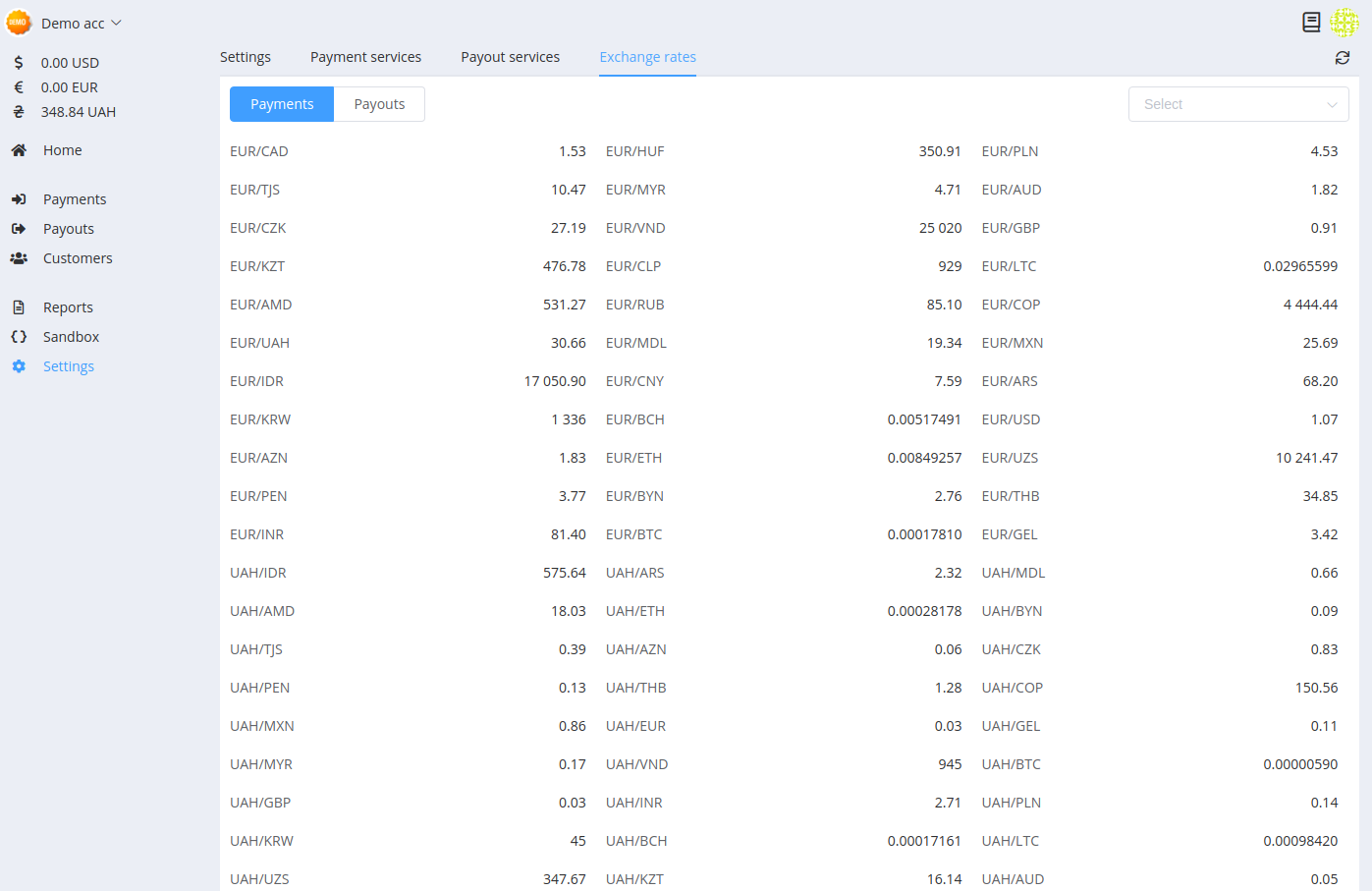Click the Payouts arrow icon in sidebar
Screen dimensions: 1372x891
(x=19, y=229)
